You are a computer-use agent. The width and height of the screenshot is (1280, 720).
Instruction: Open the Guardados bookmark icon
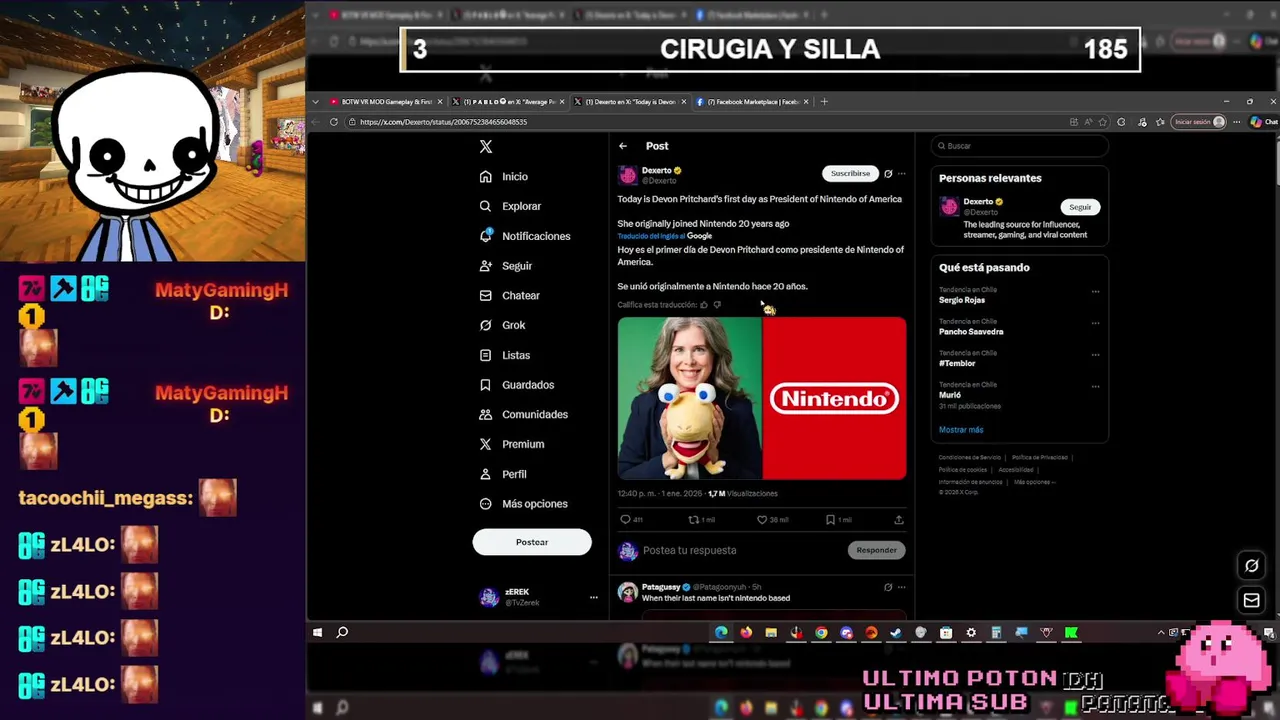(486, 385)
